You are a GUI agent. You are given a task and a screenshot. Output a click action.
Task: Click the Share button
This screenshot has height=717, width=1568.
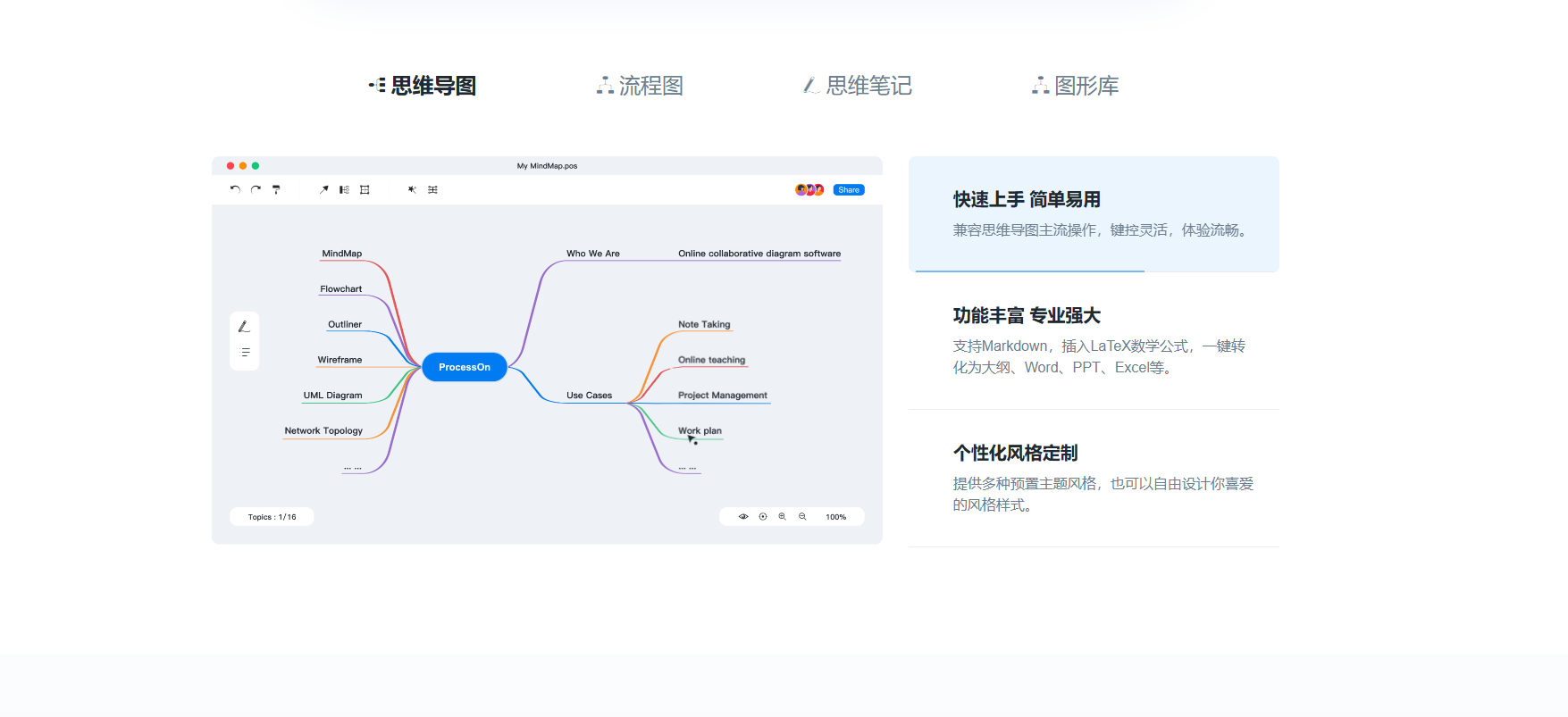click(849, 189)
